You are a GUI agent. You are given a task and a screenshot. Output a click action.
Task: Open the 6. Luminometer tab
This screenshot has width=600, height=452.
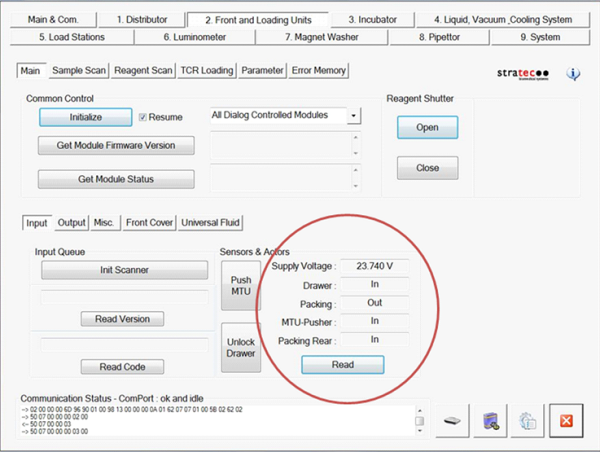pyautogui.click(x=194, y=37)
